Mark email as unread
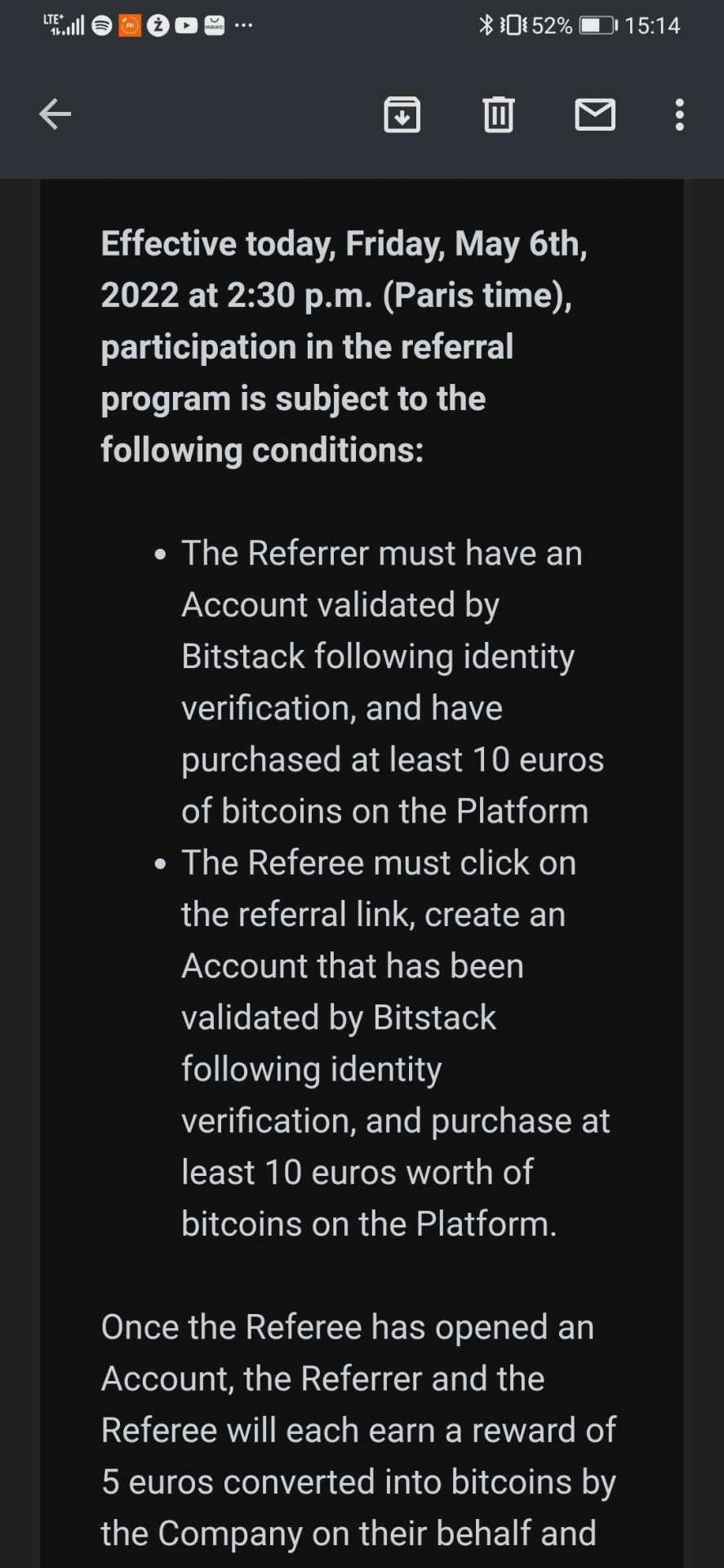The width and height of the screenshot is (724, 1568). click(595, 114)
